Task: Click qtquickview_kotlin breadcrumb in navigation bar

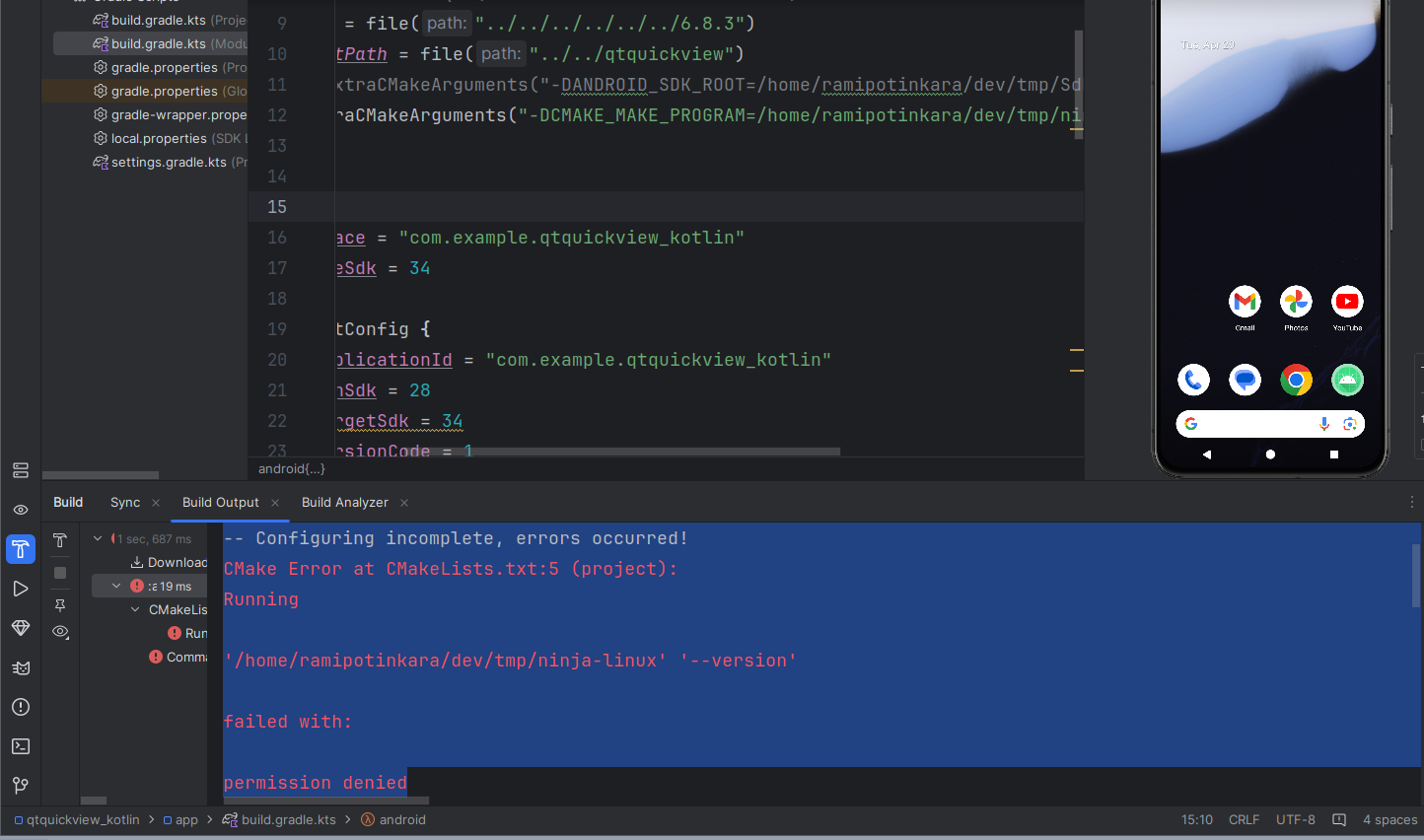Action: click(x=77, y=820)
